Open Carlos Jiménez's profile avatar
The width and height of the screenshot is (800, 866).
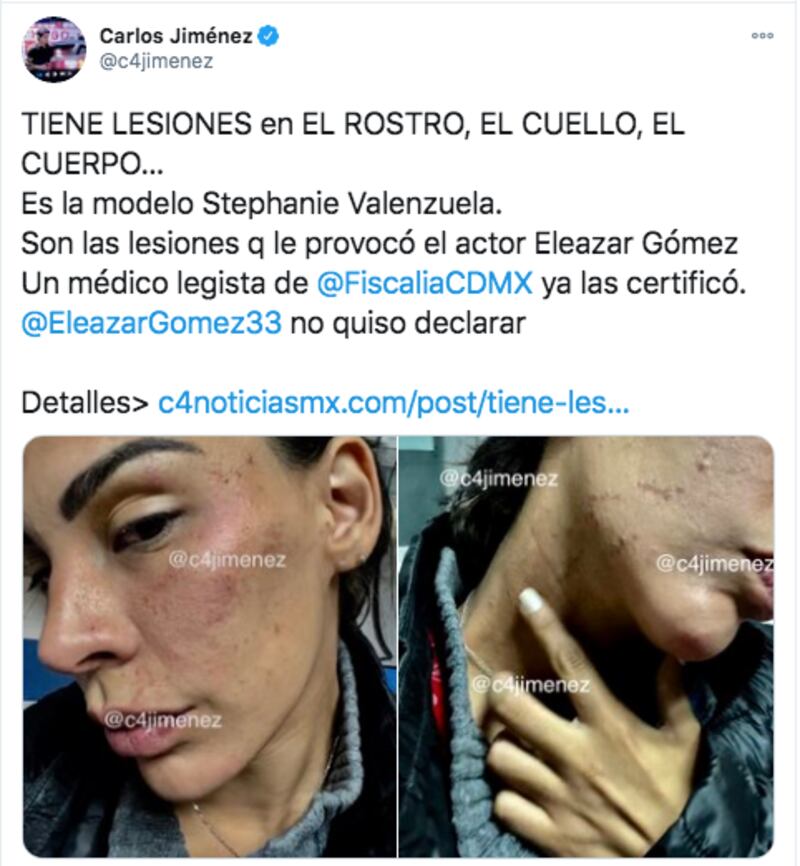click(x=54, y=50)
